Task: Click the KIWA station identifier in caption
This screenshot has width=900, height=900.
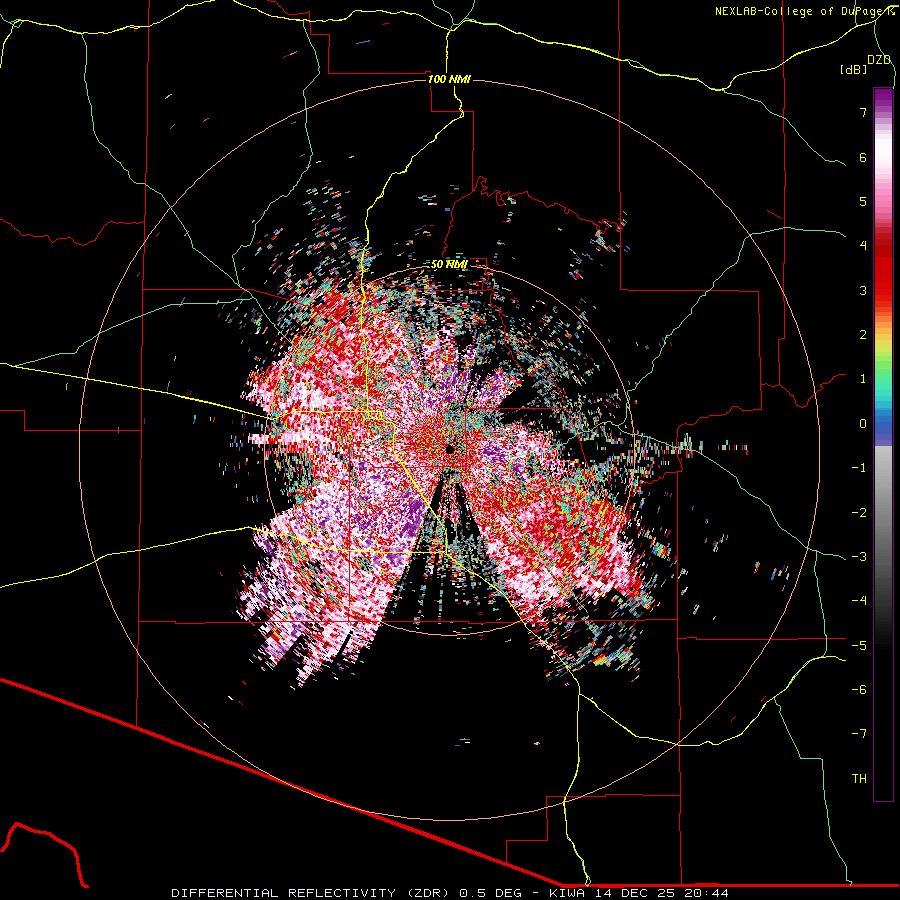Action: click(x=567, y=893)
